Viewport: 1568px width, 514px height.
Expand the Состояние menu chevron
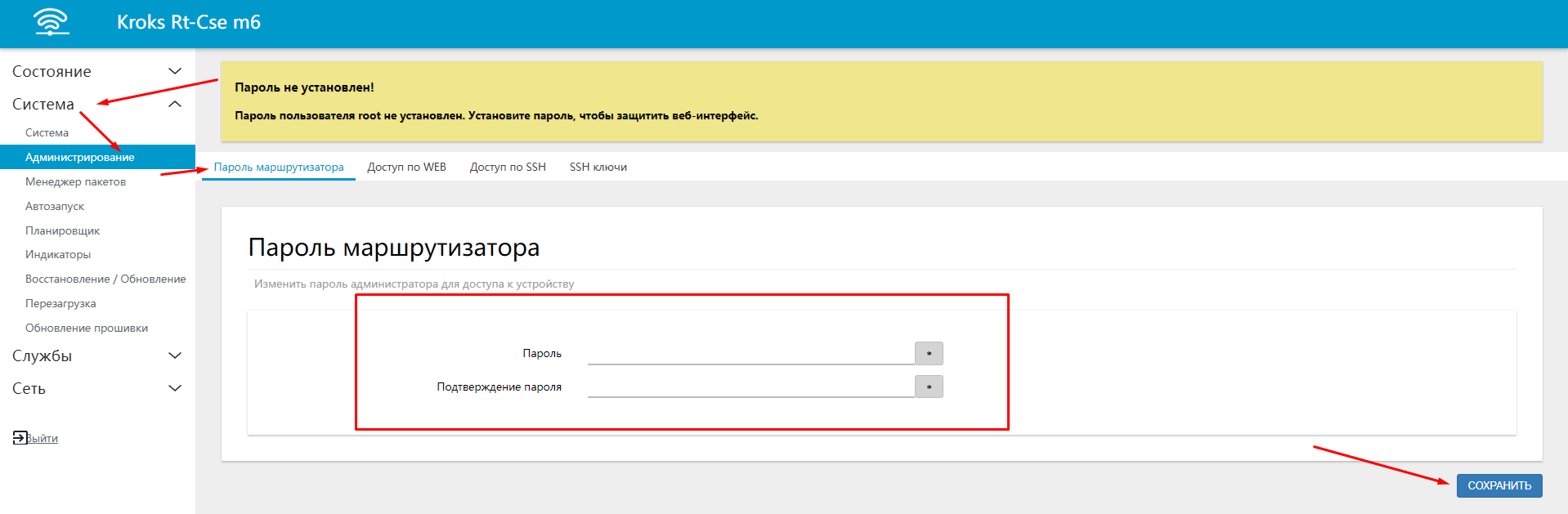(174, 71)
